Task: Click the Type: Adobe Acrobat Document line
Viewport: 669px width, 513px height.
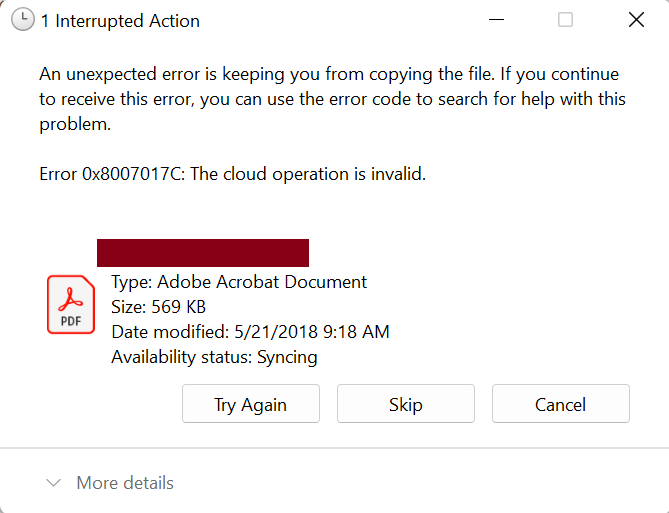Action: (239, 282)
